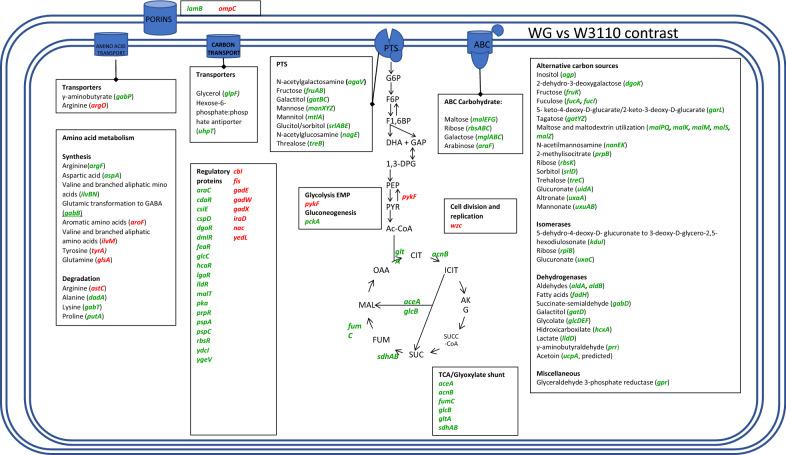Screen dimensions: 786x455
Task: Select green regulator araC
Action: tap(204, 190)
